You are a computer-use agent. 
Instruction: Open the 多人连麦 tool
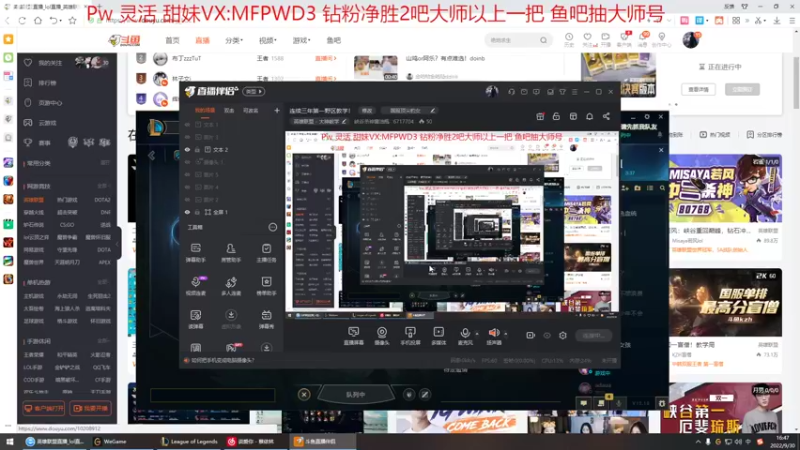tap(231, 286)
